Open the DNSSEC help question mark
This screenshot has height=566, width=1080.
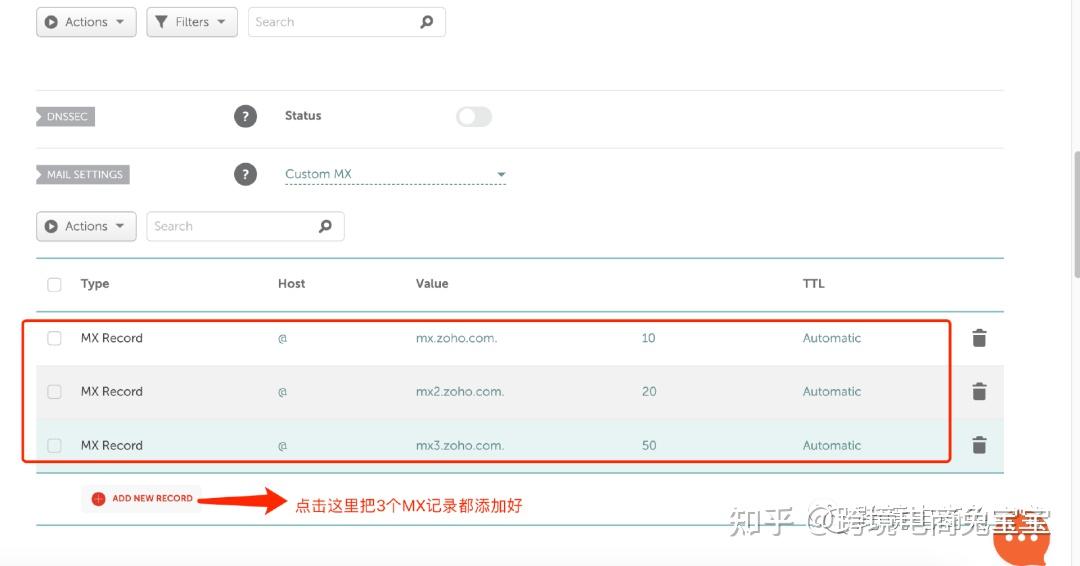pyautogui.click(x=245, y=116)
